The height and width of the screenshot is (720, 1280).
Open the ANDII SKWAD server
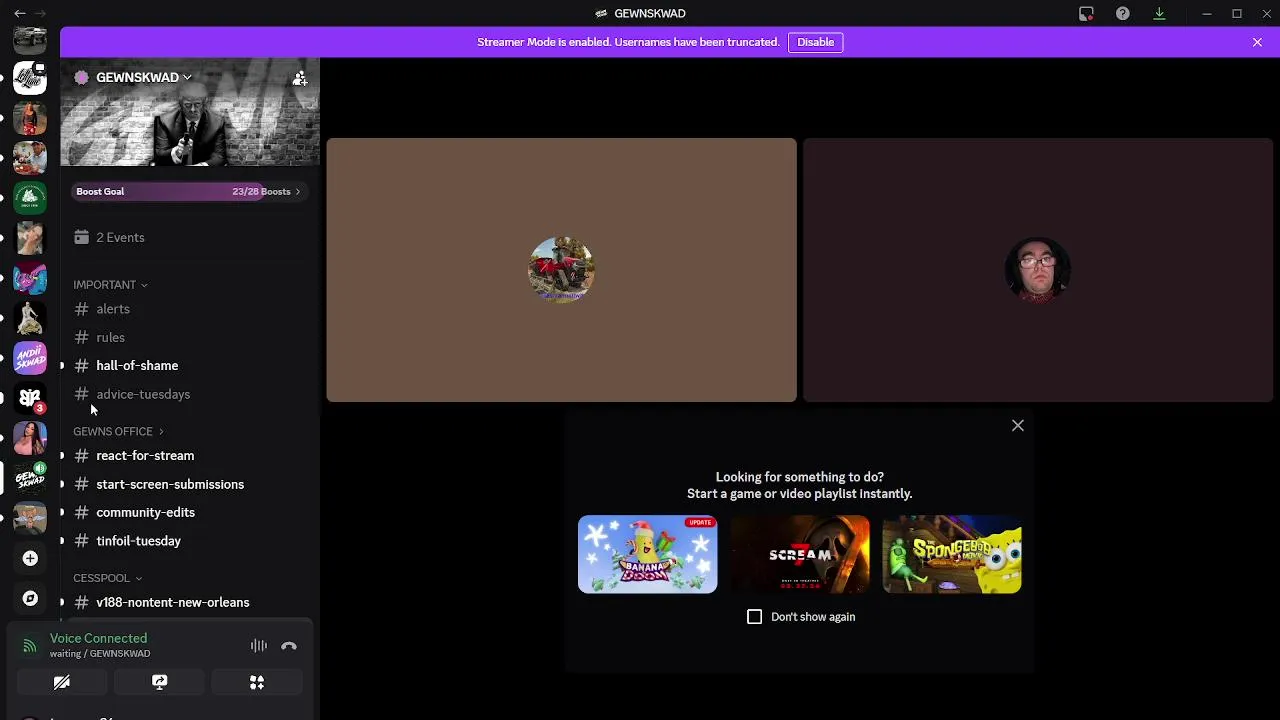[30, 358]
